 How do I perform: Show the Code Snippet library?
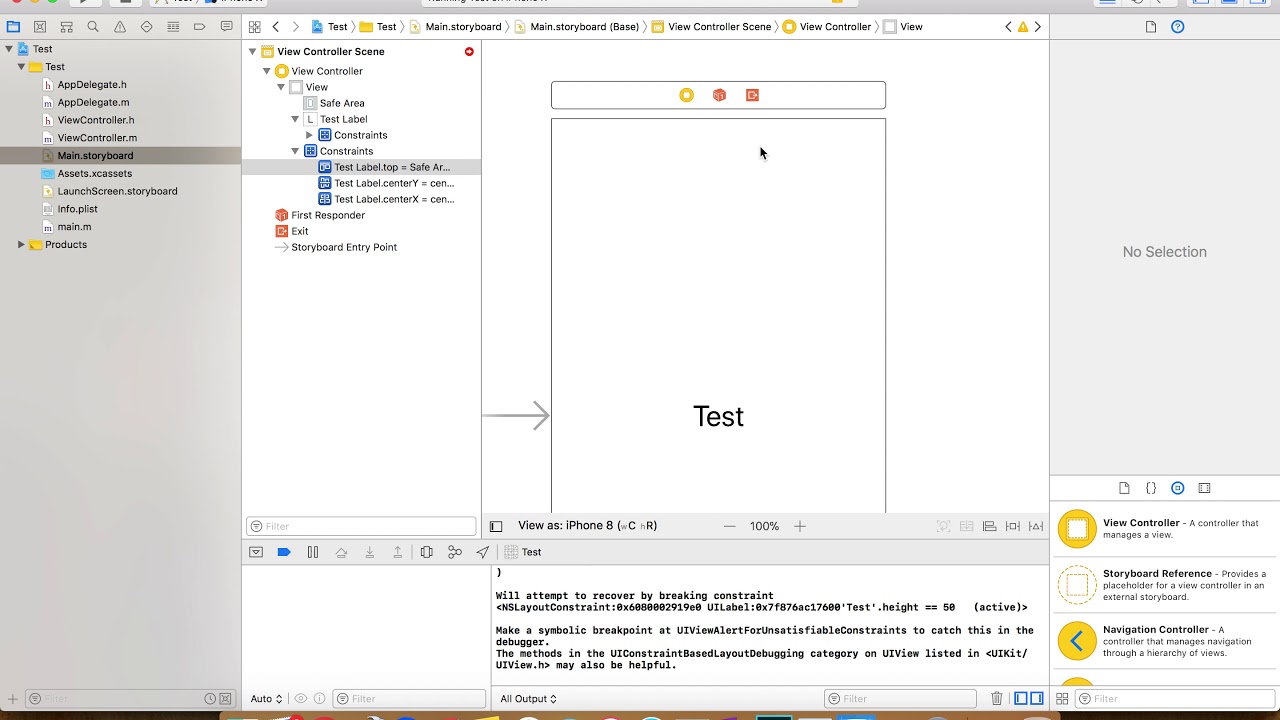tap(1151, 488)
